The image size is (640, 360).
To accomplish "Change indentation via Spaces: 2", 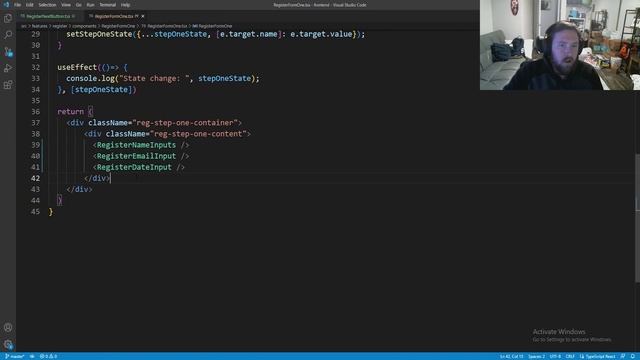I will pos(536,356).
